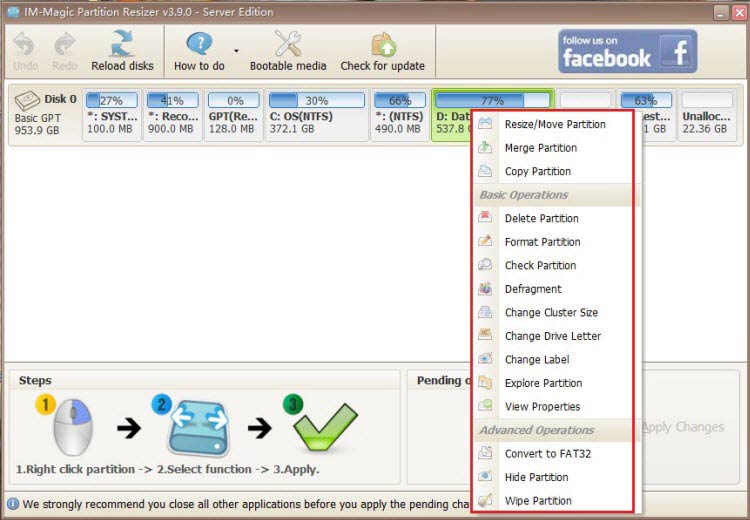
Task: Select the Disk 0 drive icon
Action: pos(27,100)
